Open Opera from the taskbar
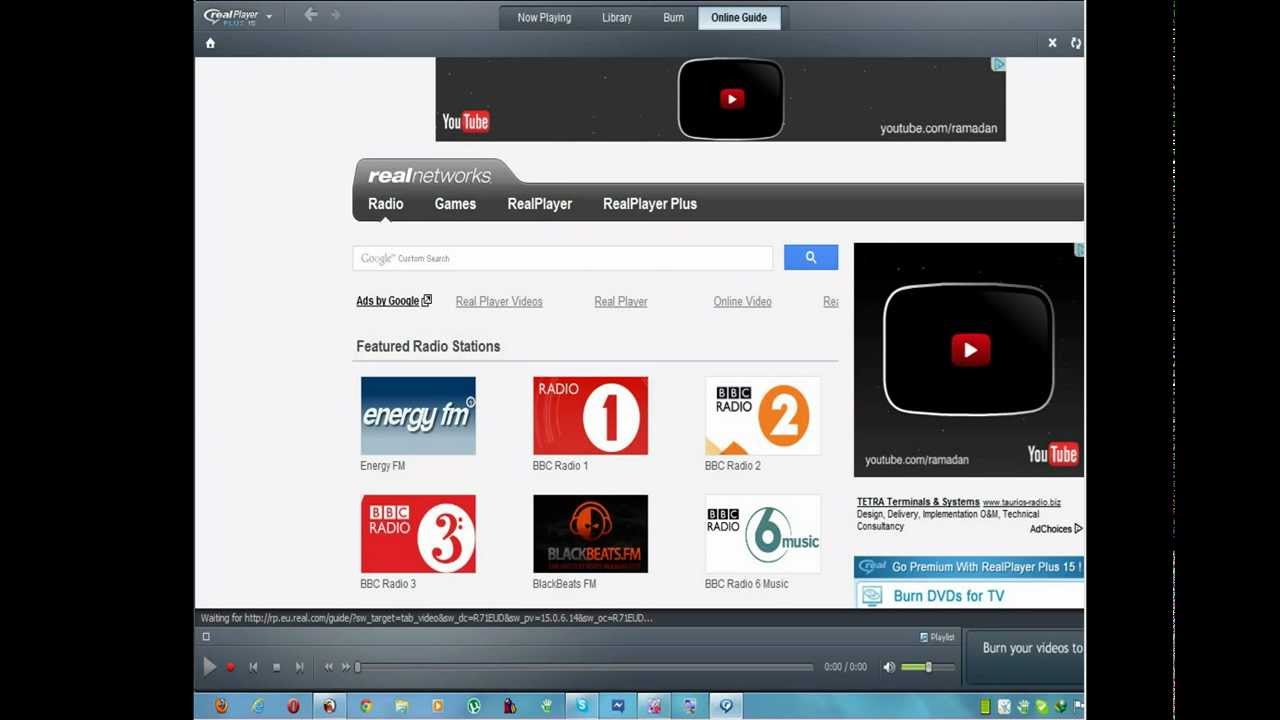The height and width of the screenshot is (720, 1280). click(293, 706)
